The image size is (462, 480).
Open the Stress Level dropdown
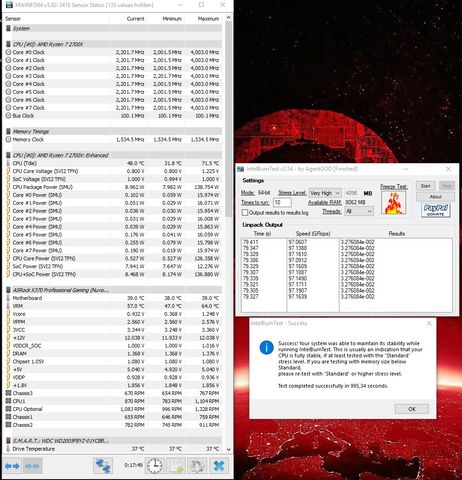coord(325,193)
